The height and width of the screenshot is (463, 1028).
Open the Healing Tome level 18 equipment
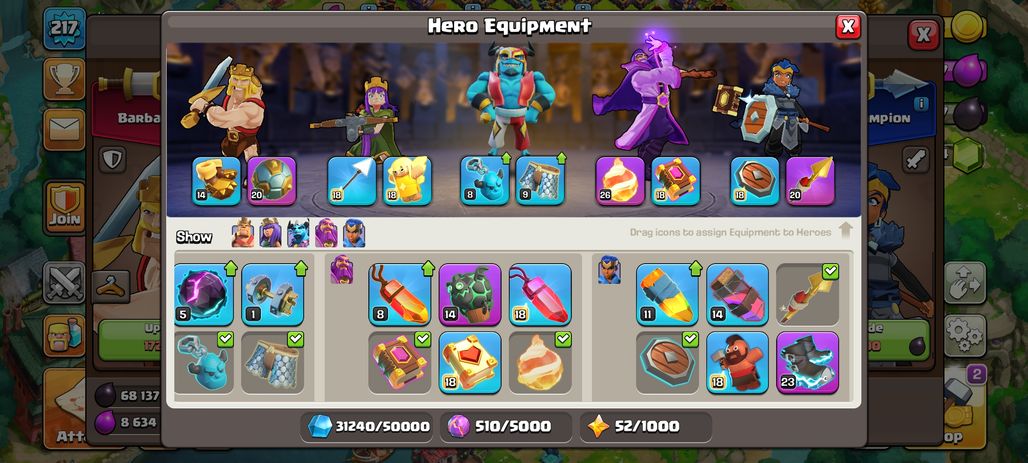[470, 363]
